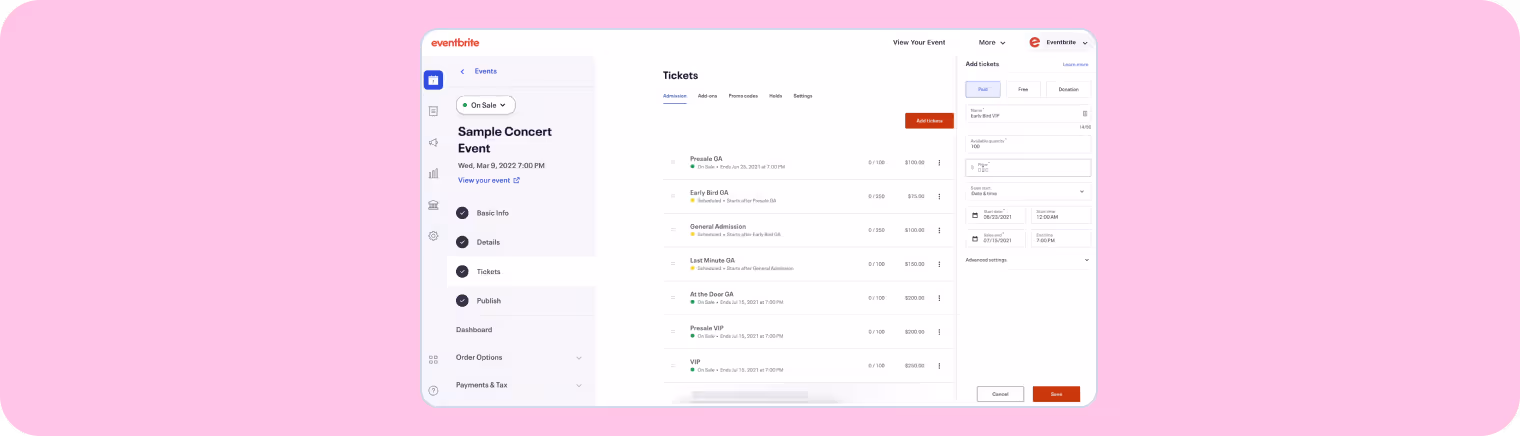Click the Add tickets button
This screenshot has height=436, width=1520.
(929, 121)
